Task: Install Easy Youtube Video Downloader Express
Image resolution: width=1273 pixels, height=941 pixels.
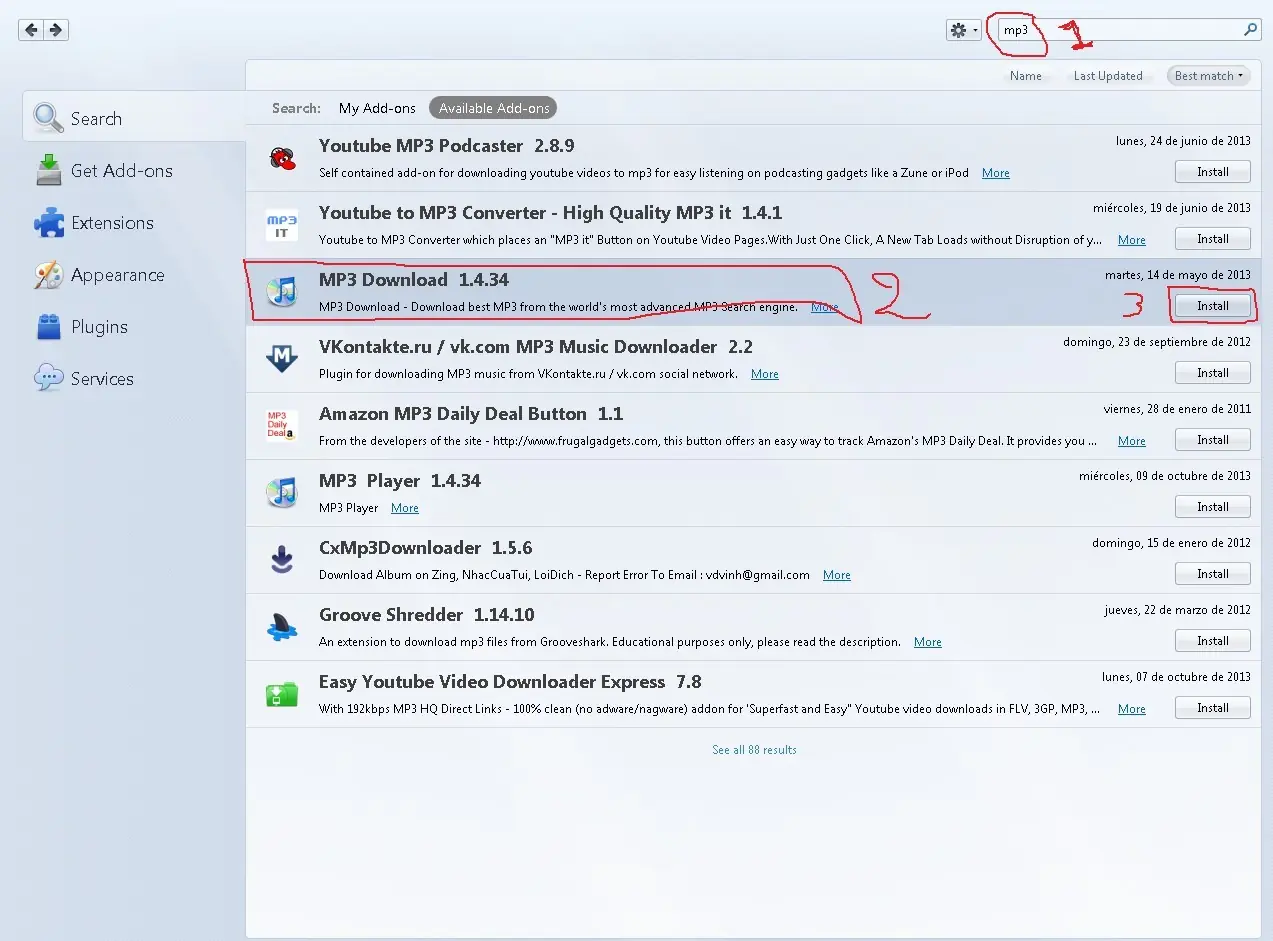Action: [1212, 708]
